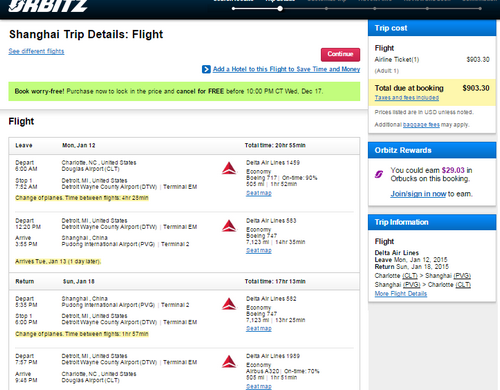The image size is (500, 390).
Task: Click the Orbitz logo
Action: point(47,5)
